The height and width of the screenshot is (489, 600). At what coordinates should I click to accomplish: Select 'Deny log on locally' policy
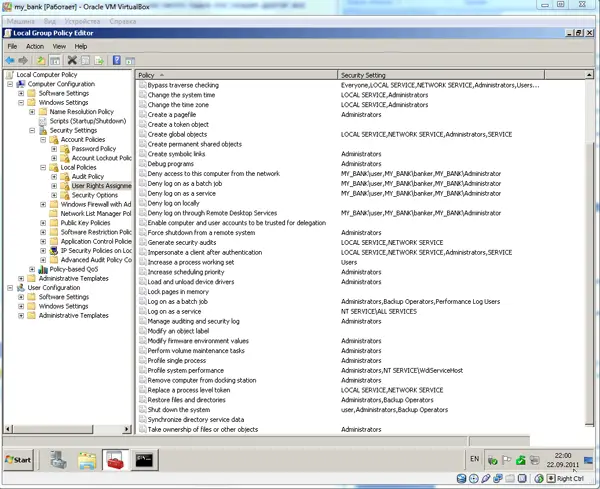coord(173,203)
